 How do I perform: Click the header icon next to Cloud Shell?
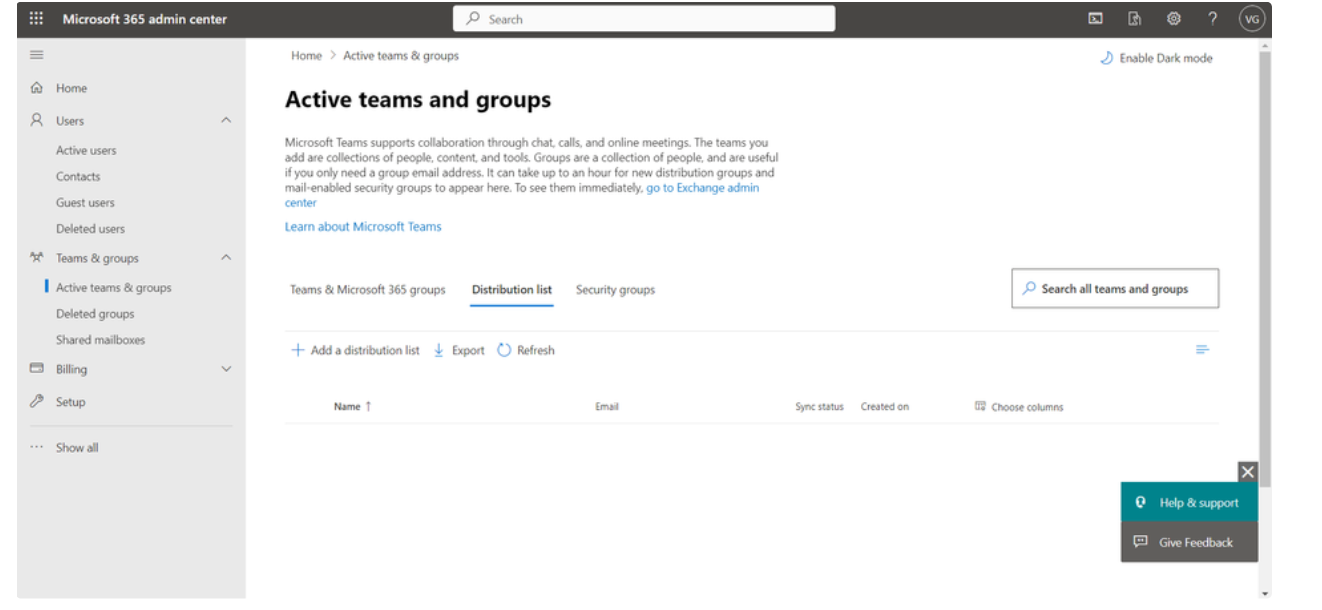point(1135,18)
